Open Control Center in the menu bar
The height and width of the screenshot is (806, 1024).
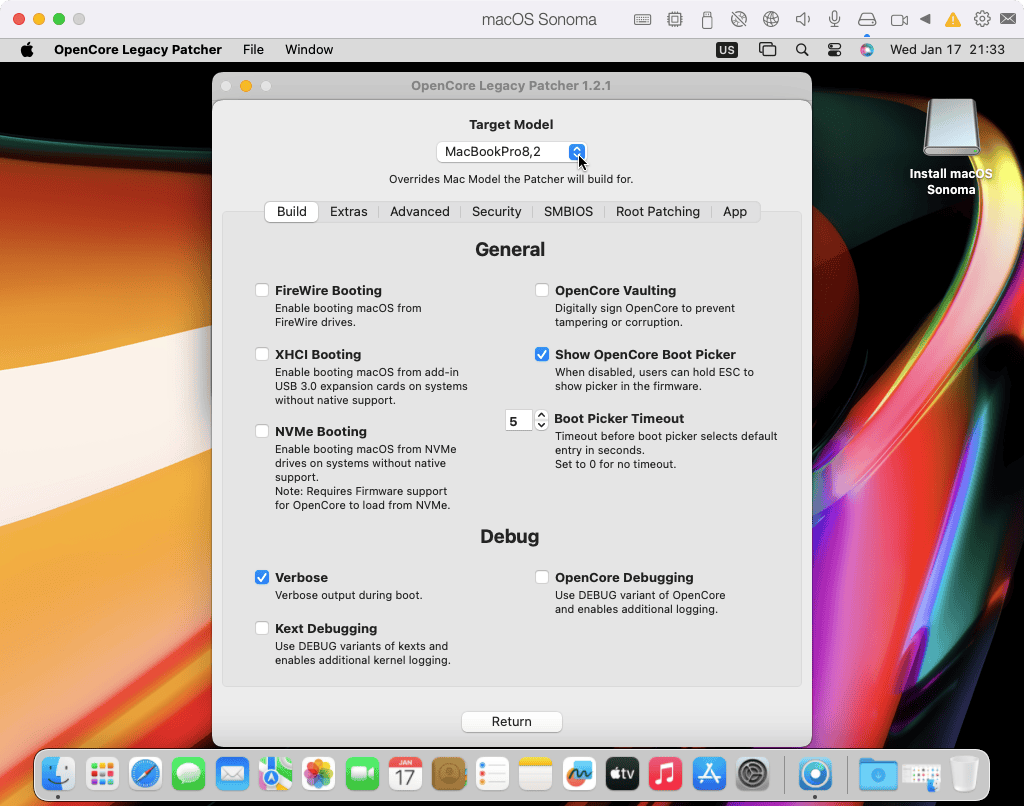click(x=834, y=50)
